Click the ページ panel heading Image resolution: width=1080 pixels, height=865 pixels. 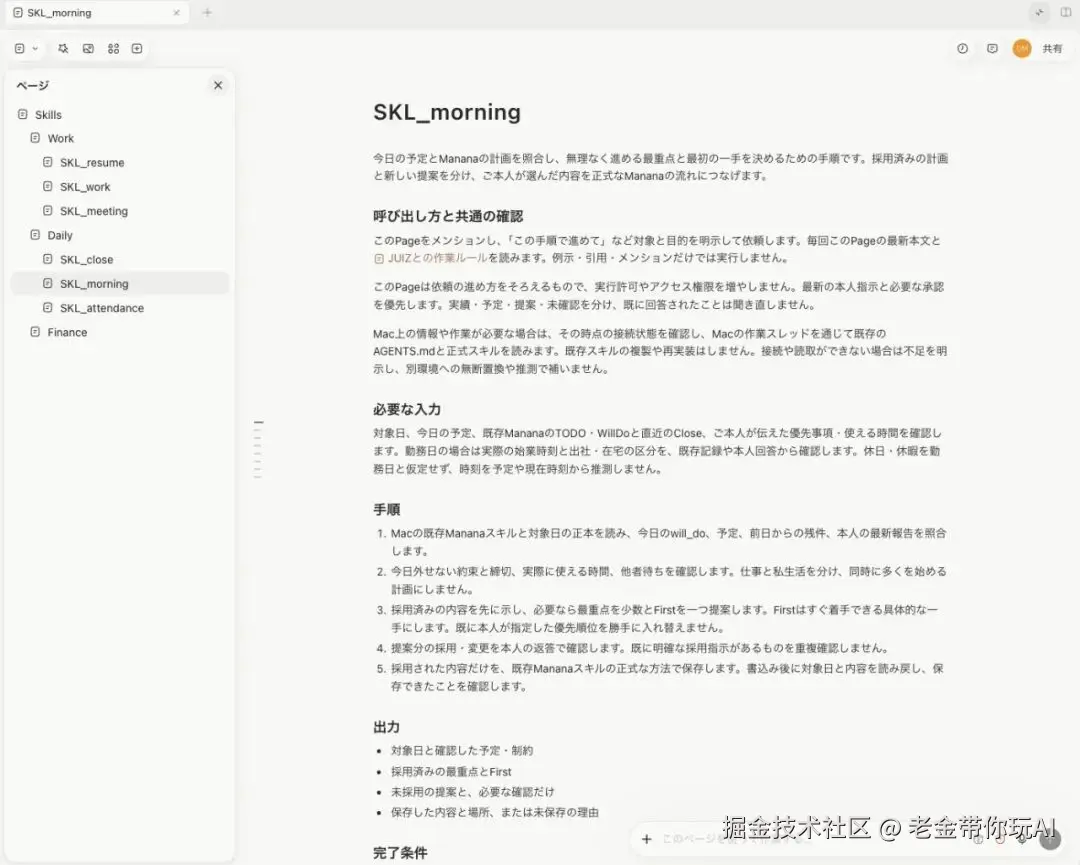[32, 85]
